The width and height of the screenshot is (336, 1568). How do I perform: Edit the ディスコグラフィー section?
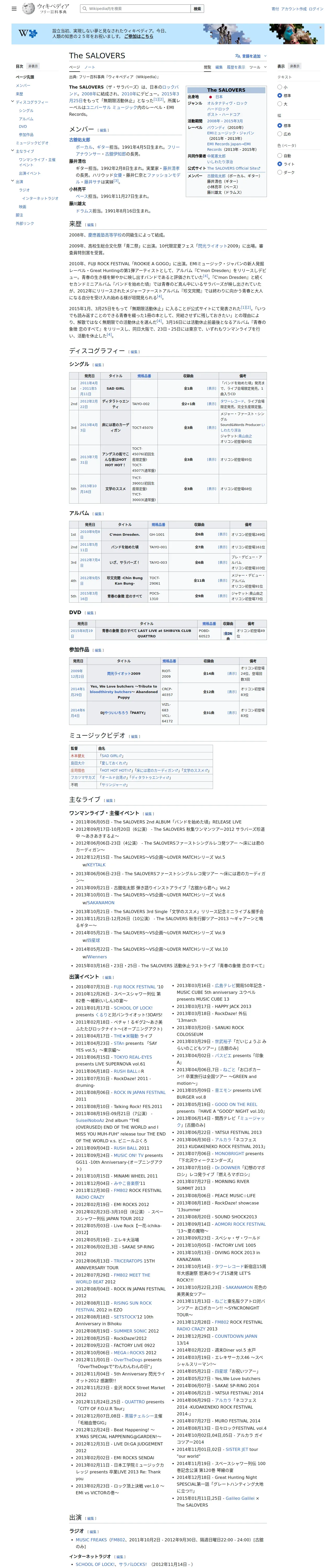click(135, 352)
